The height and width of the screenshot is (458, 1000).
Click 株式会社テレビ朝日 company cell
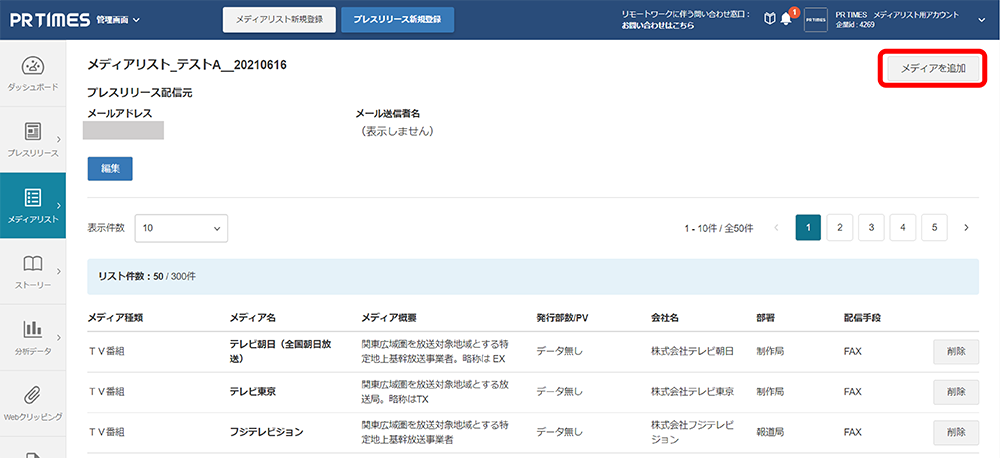(x=693, y=351)
